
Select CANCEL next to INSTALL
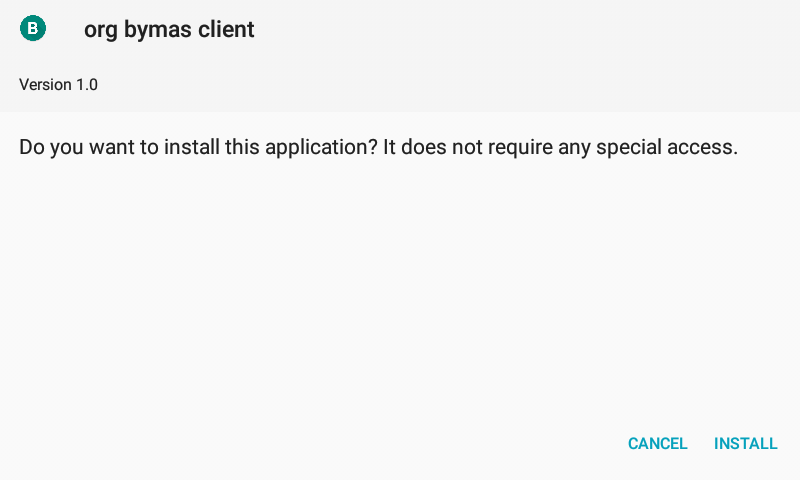[658, 444]
